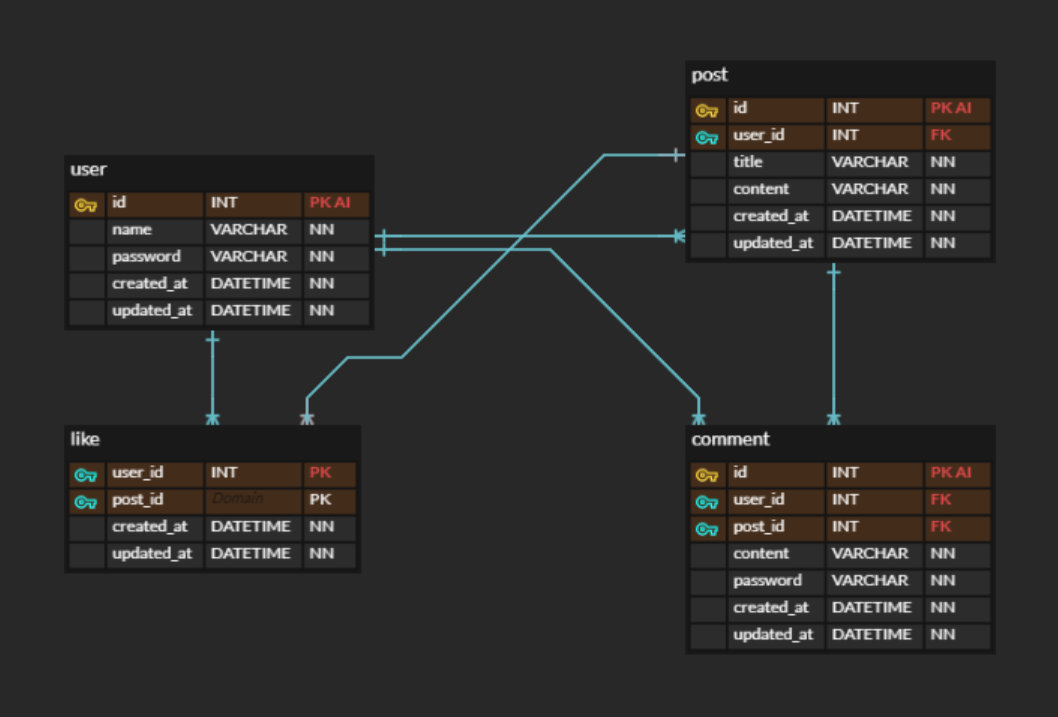1058x717 pixels.
Task: Click the yellow primary key icon in user table
Action: coord(86,204)
